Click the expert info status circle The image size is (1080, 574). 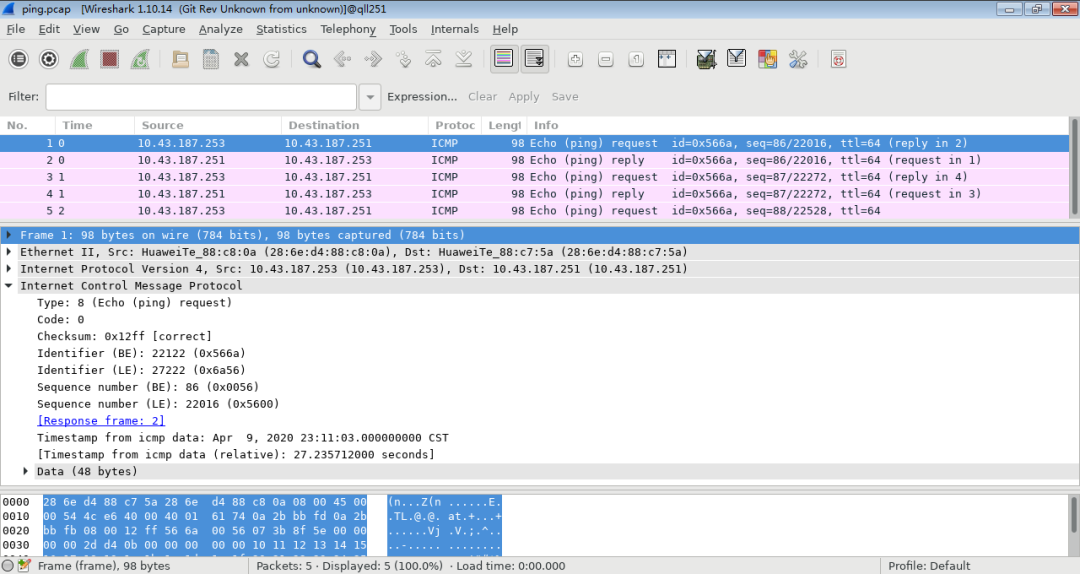(8, 566)
